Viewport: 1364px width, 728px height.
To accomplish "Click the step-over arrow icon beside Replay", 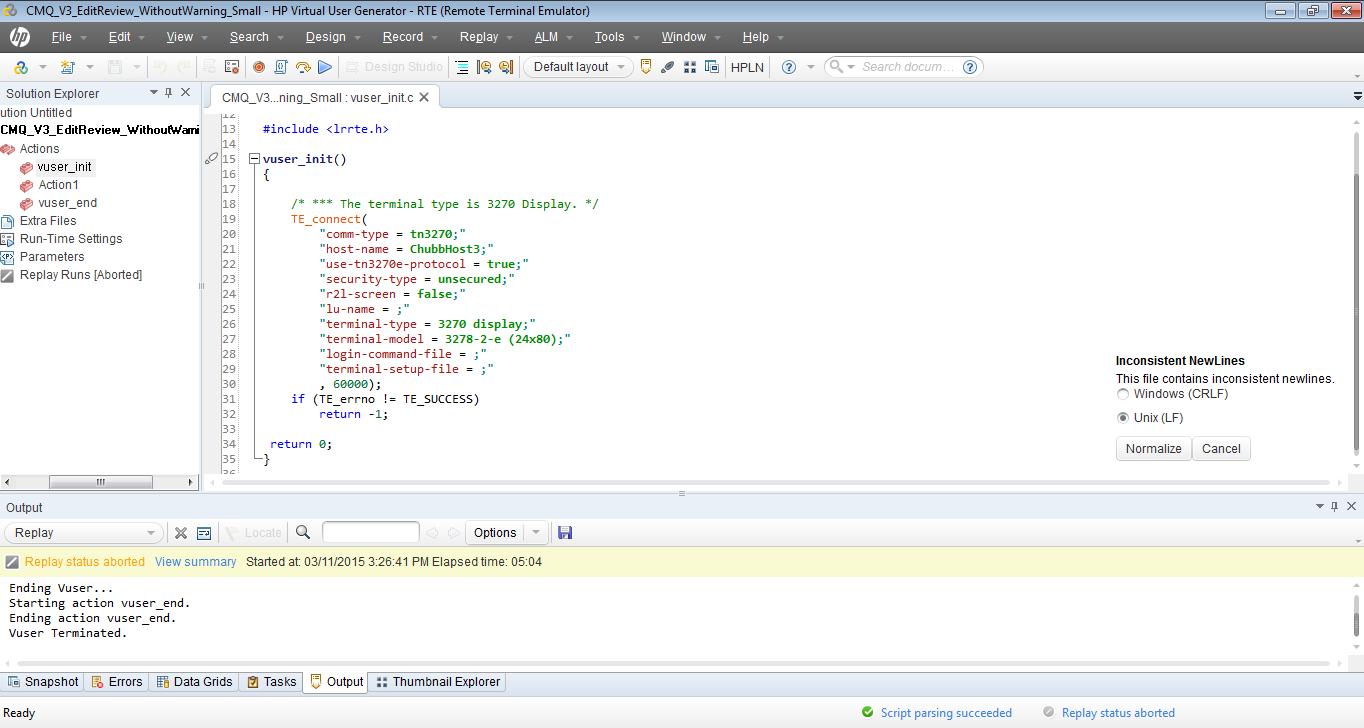I will [303, 67].
